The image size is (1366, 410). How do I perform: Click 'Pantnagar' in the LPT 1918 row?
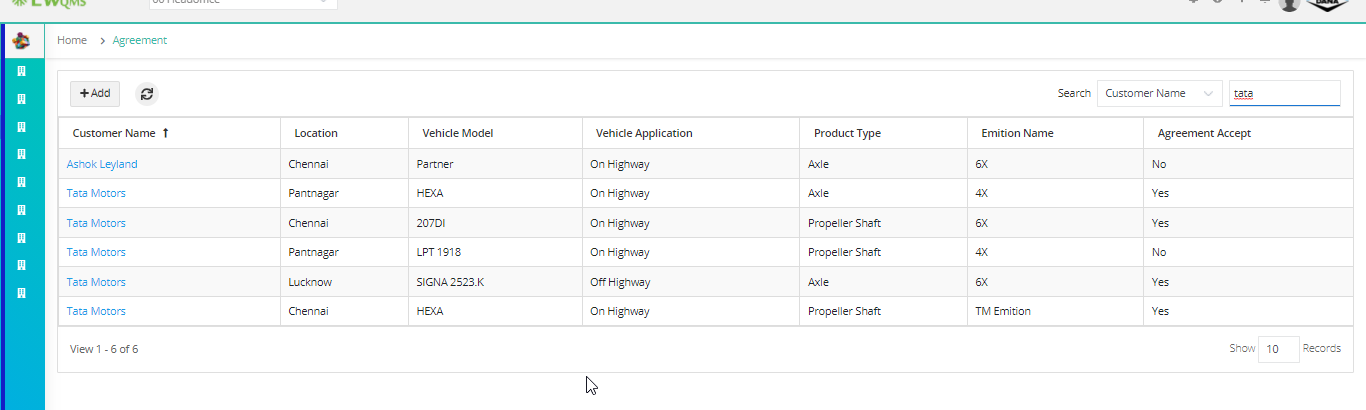(x=313, y=252)
